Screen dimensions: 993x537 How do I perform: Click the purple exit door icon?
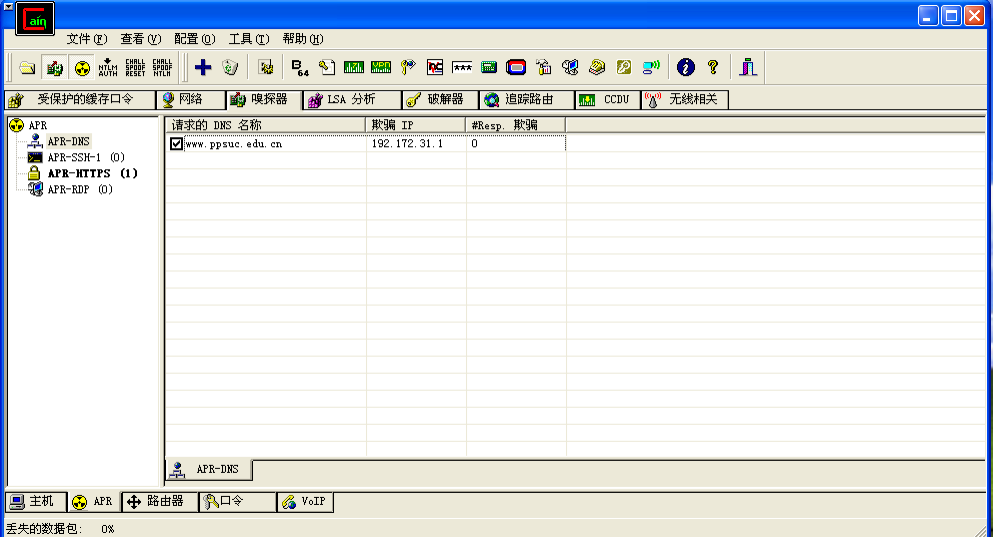coord(748,67)
